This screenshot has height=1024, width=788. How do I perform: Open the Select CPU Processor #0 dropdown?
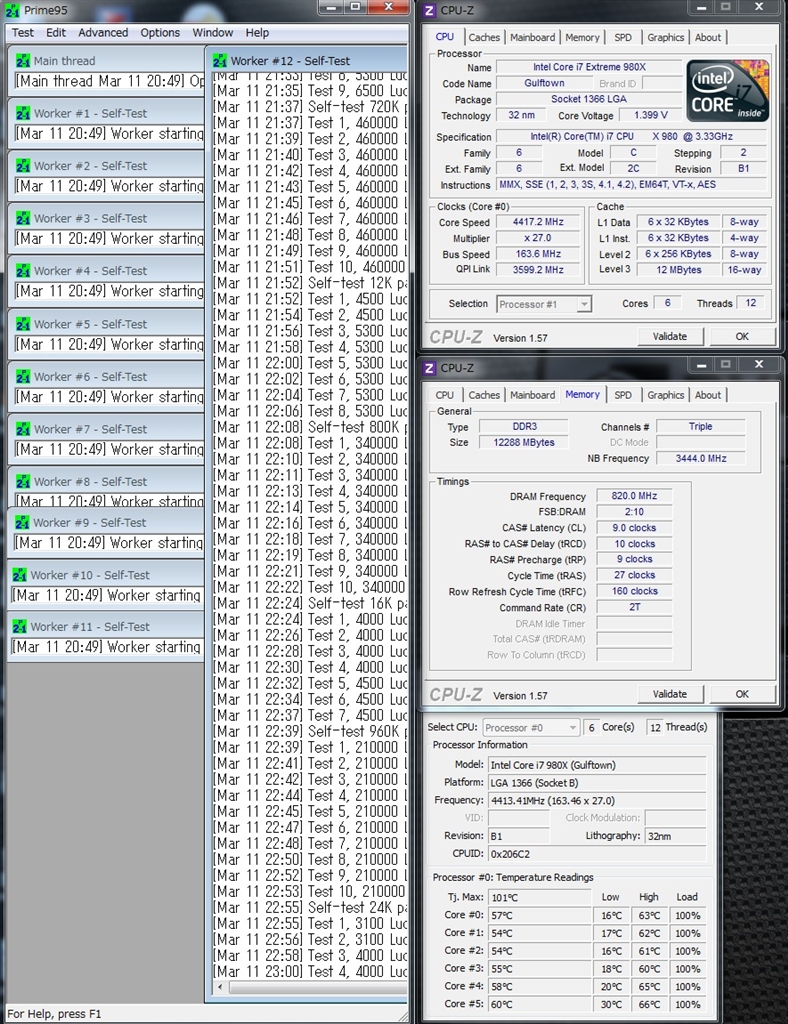pos(531,728)
